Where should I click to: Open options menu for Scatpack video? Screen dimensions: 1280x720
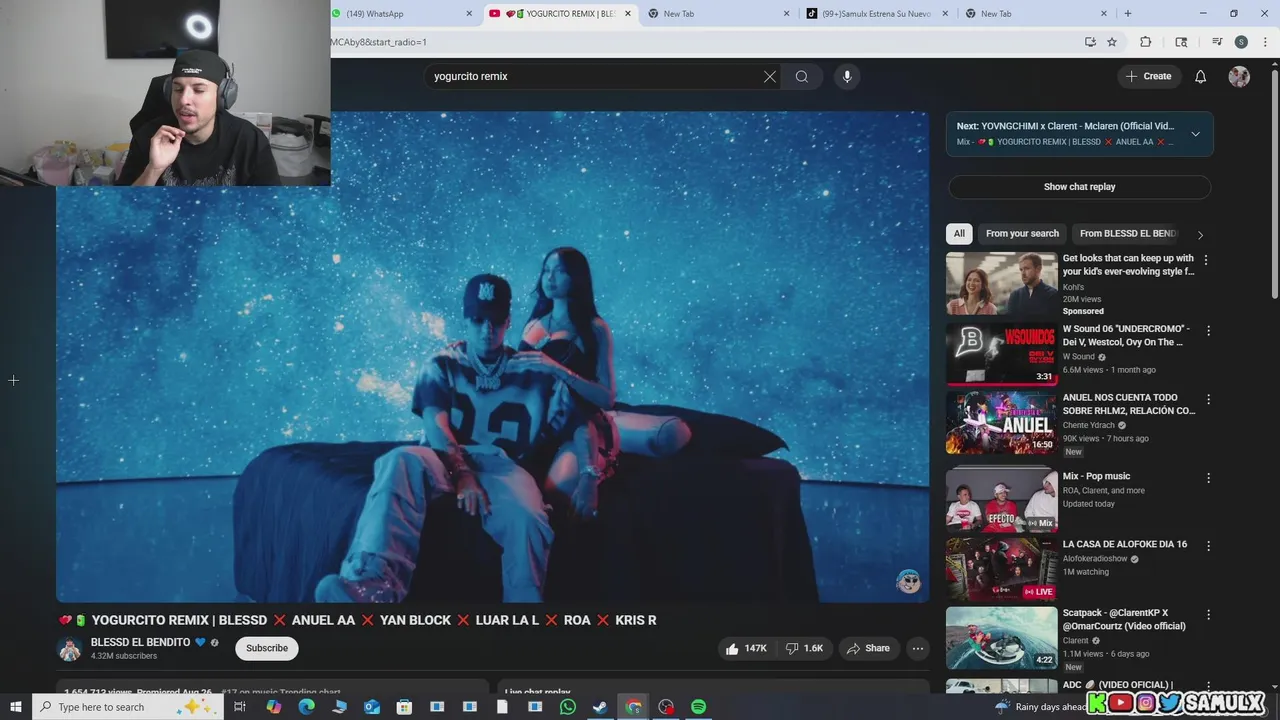point(1208,614)
